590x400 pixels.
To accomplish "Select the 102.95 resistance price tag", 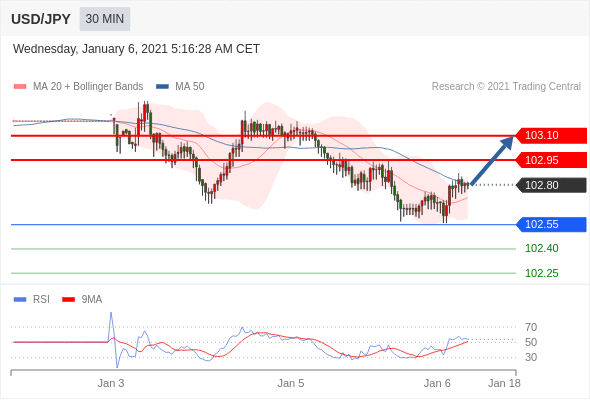I will click(x=550, y=160).
